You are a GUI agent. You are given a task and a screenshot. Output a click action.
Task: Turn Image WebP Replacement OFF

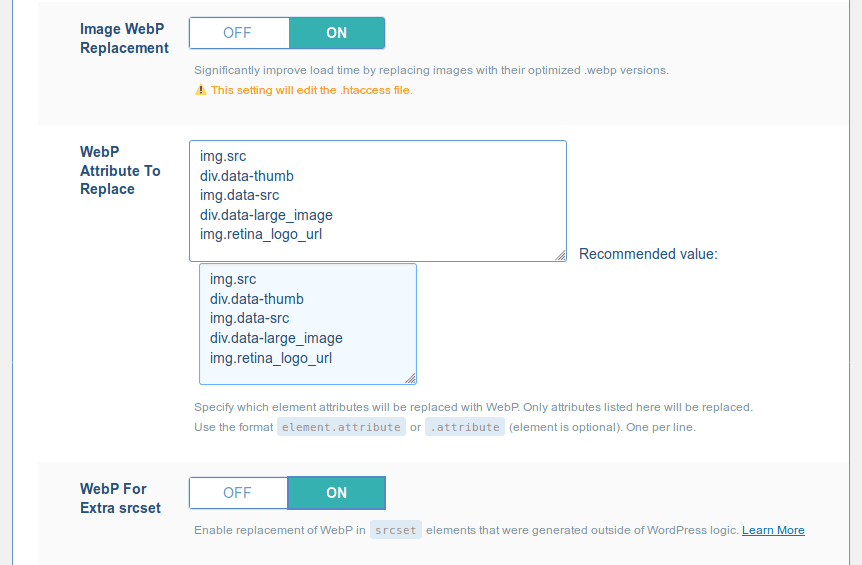click(x=239, y=33)
